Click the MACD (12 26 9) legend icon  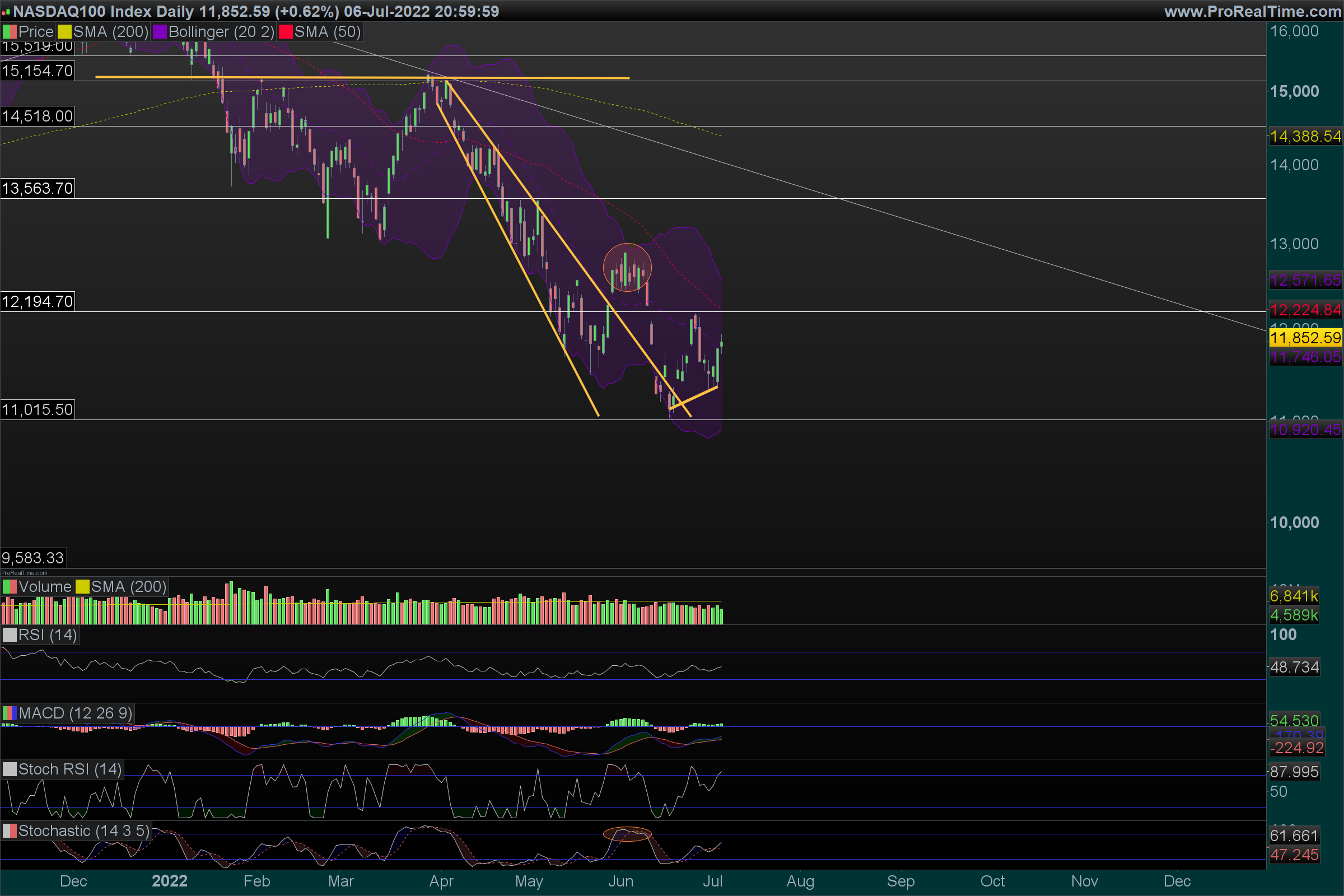(x=9, y=713)
